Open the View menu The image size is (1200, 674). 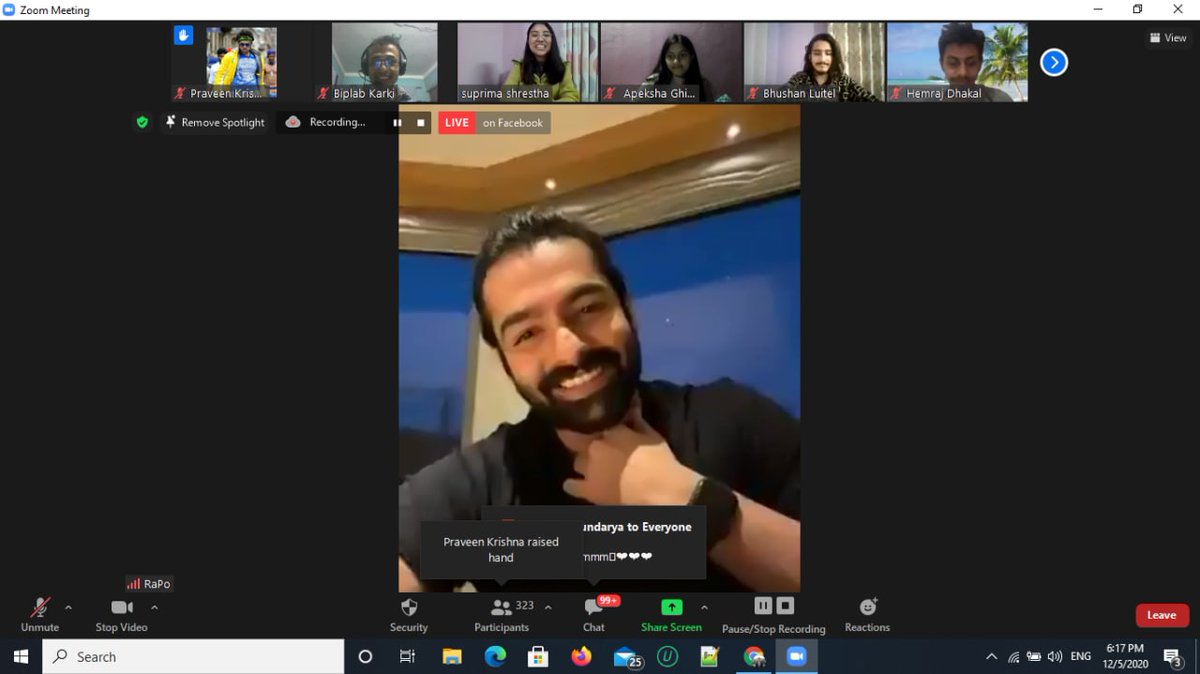1167,37
